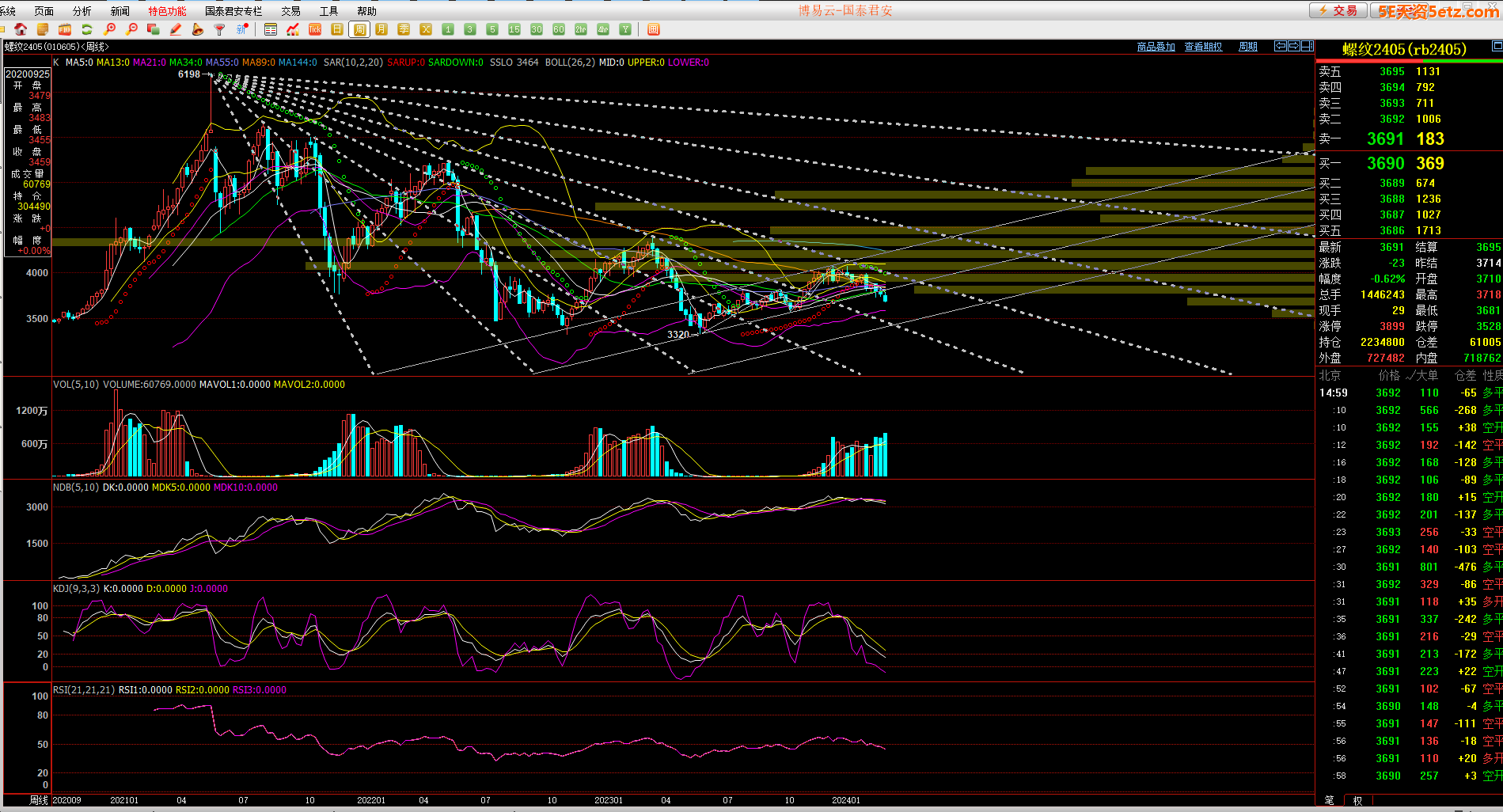This screenshot has width=1503, height=812.
Task: Open the alert bell icon
Action: click(198, 29)
